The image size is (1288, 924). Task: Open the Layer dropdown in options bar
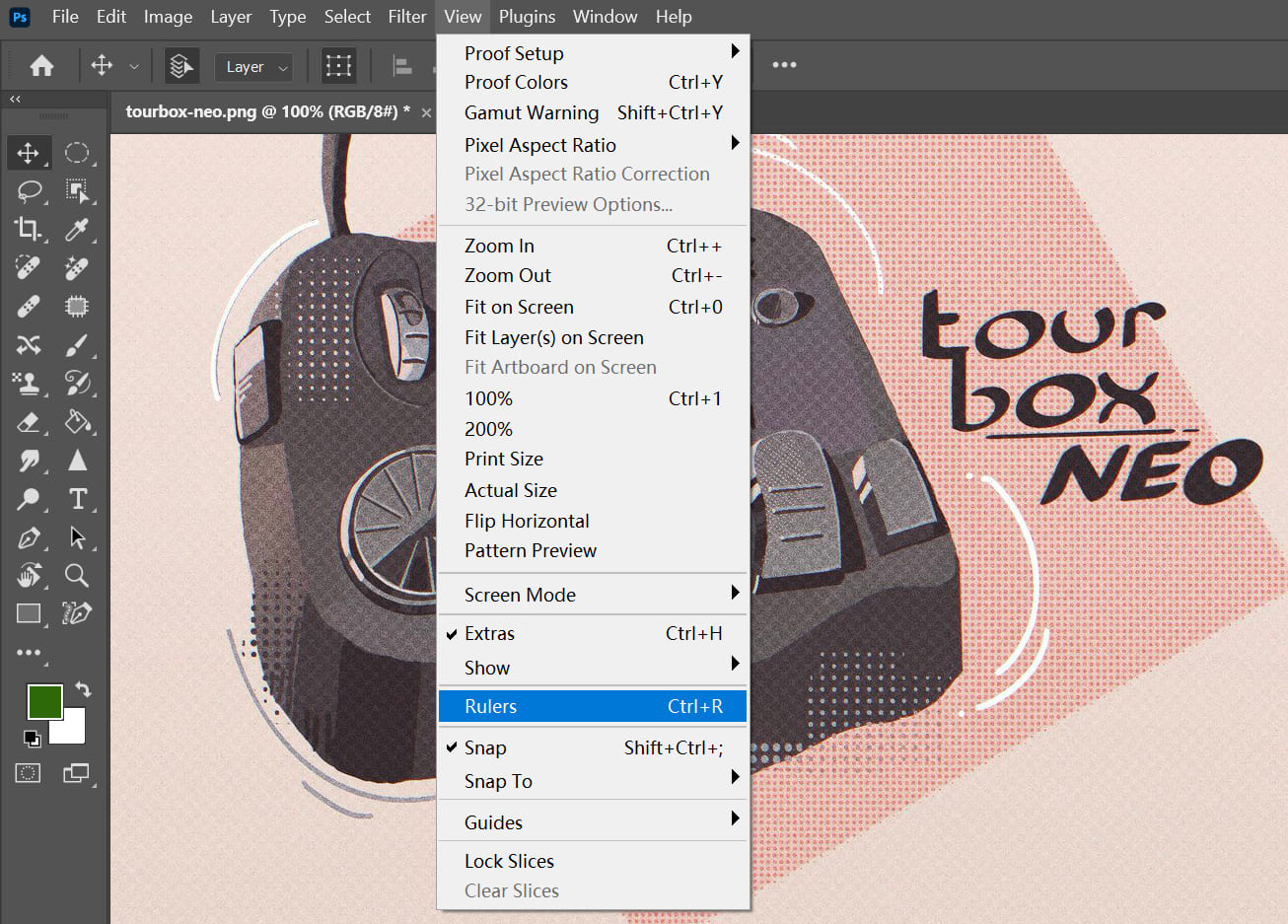tap(253, 67)
